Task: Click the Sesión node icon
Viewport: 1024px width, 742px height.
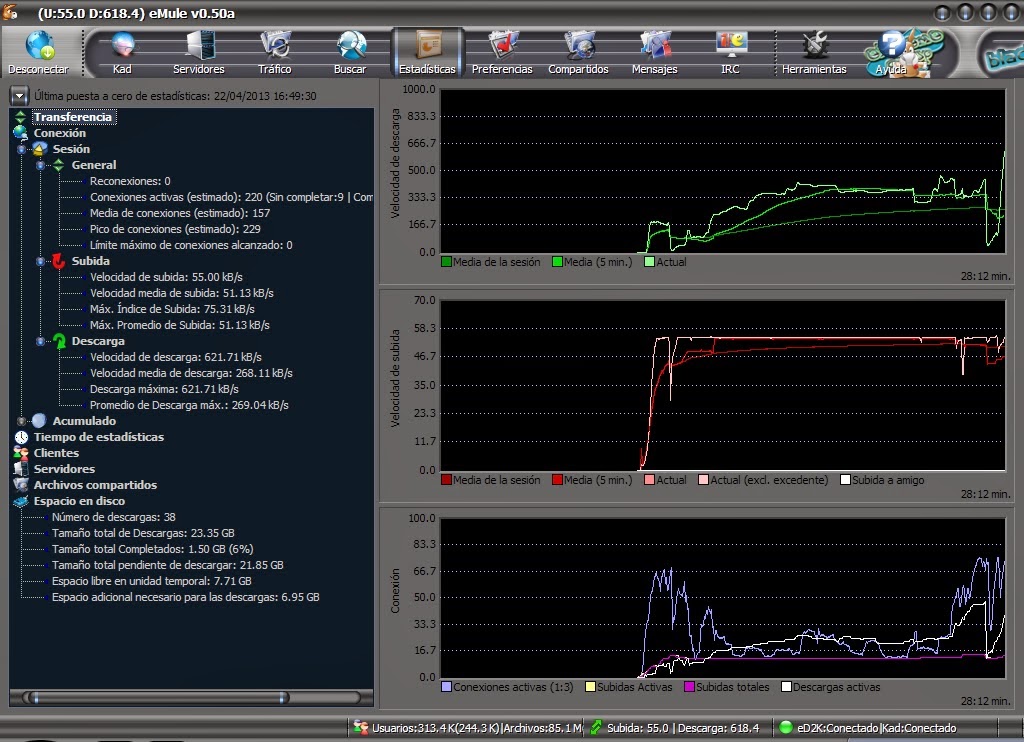Action: [40, 149]
